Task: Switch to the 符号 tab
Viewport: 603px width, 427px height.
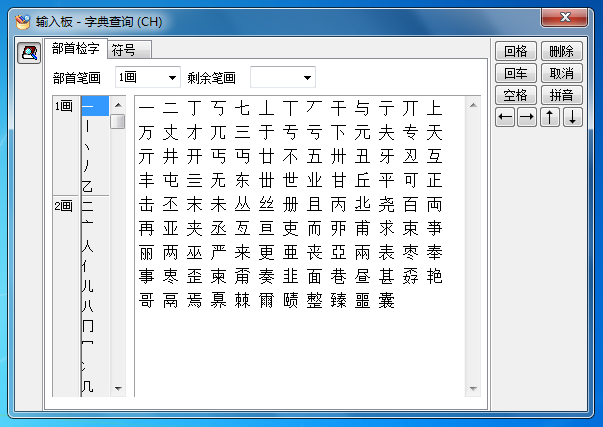Action: click(x=124, y=49)
